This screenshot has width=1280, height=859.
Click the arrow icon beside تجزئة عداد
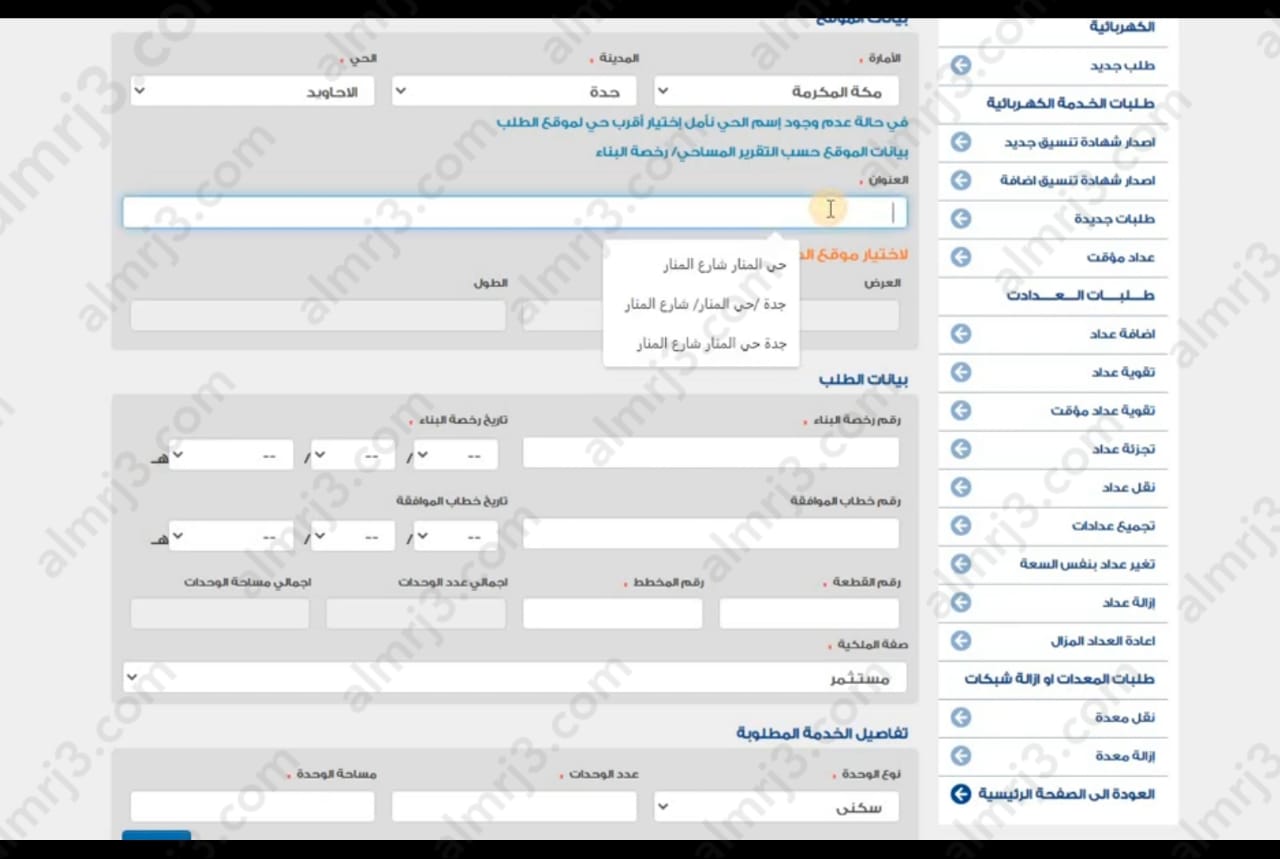click(x=960, y=449)
